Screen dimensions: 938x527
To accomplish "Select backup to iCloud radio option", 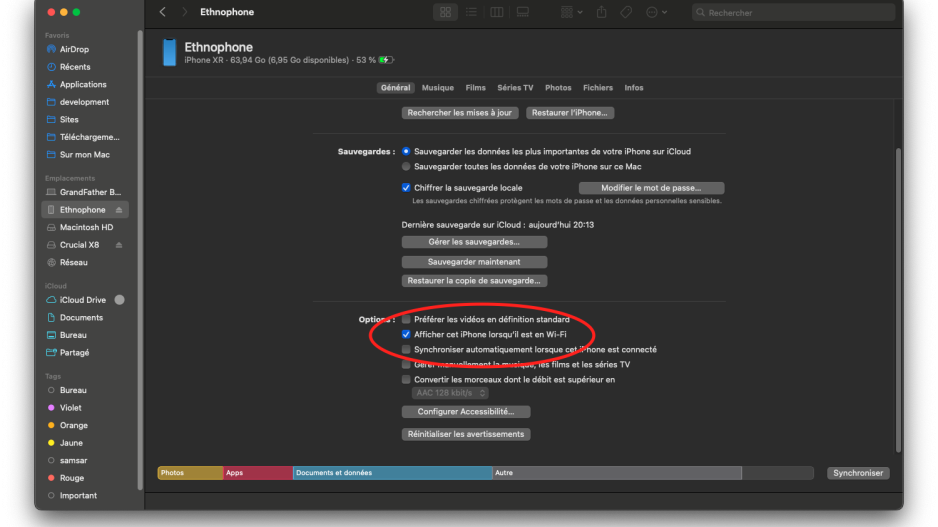I will coord(406,151).
